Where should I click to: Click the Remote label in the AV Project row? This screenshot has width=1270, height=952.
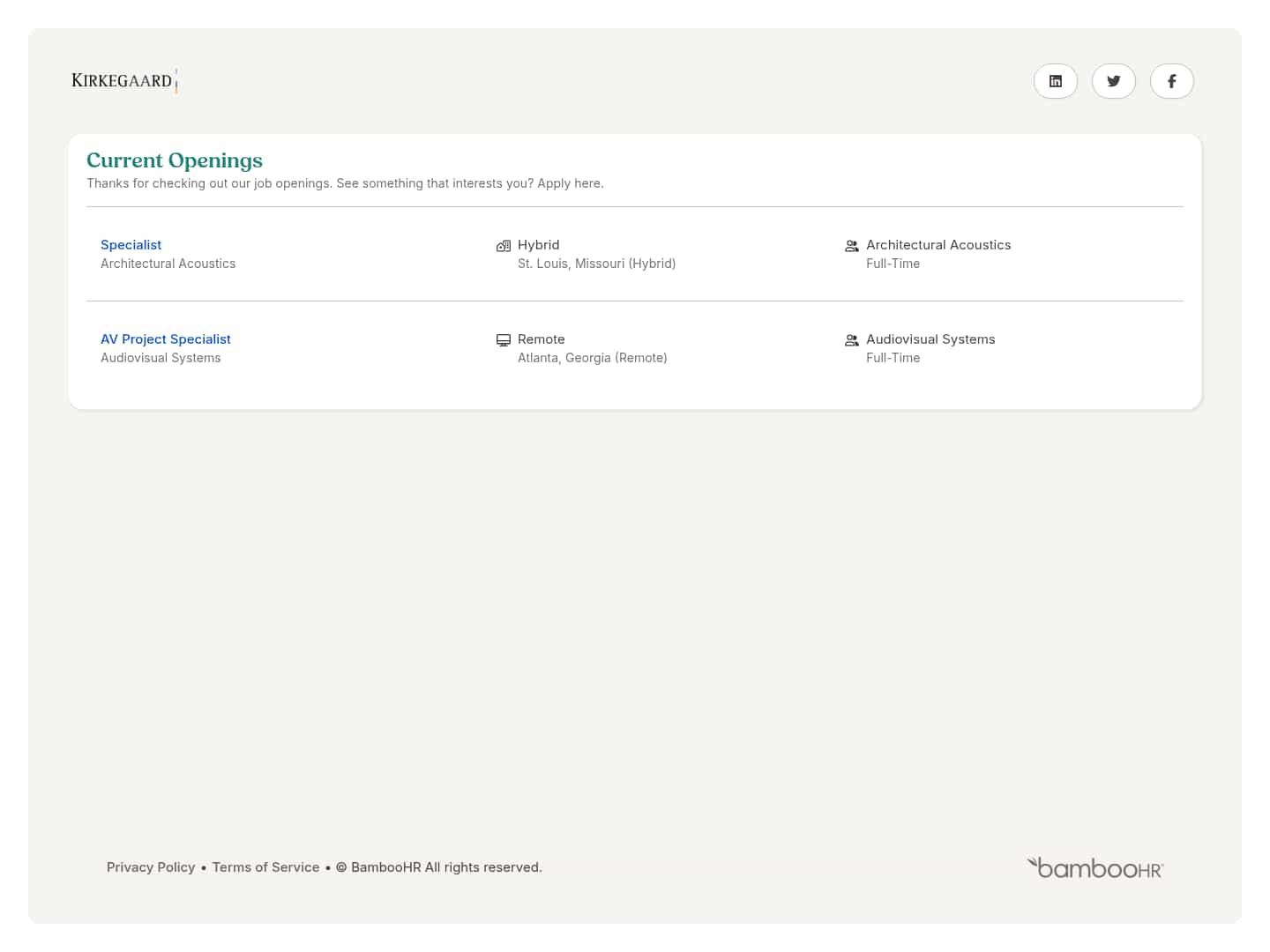coord(541,339)
